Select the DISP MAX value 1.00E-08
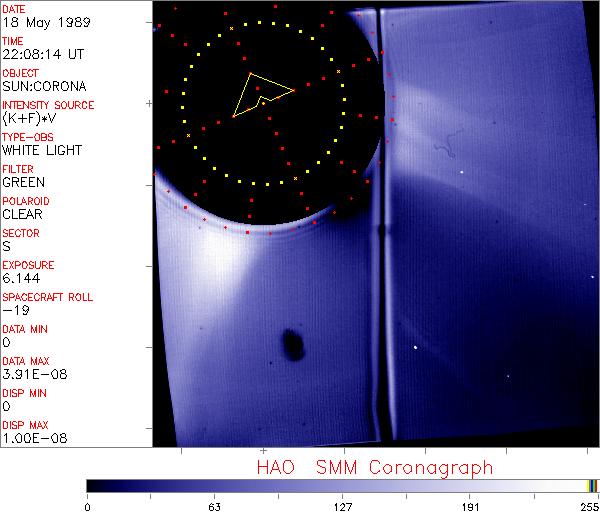Viewport: 600px width, 512px height. (x=32, y=438)
